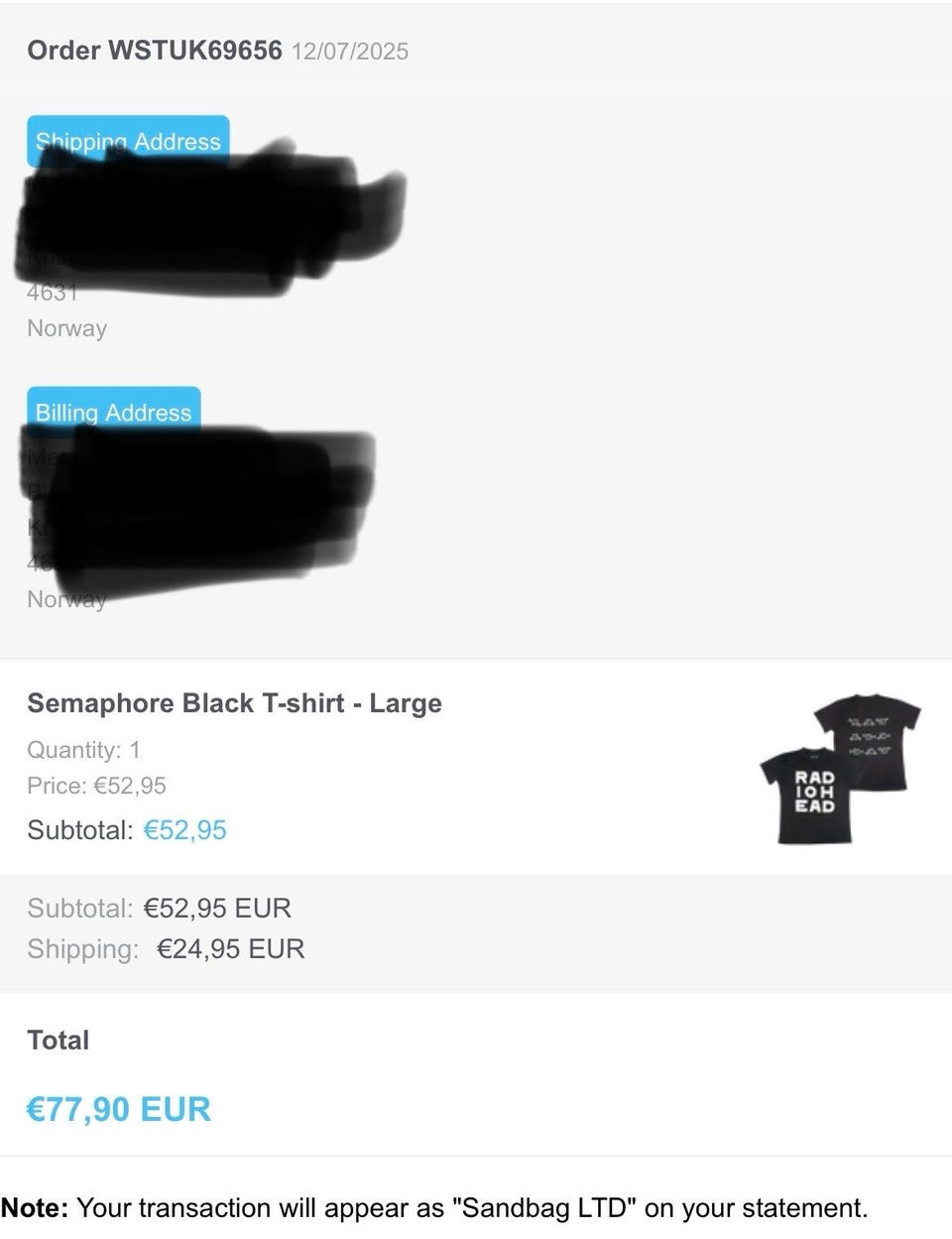The height and width of the screenshot is (1239, 952).
Task: Click Semaphore Black T-shirt - Large title
Action: (234, 703)
